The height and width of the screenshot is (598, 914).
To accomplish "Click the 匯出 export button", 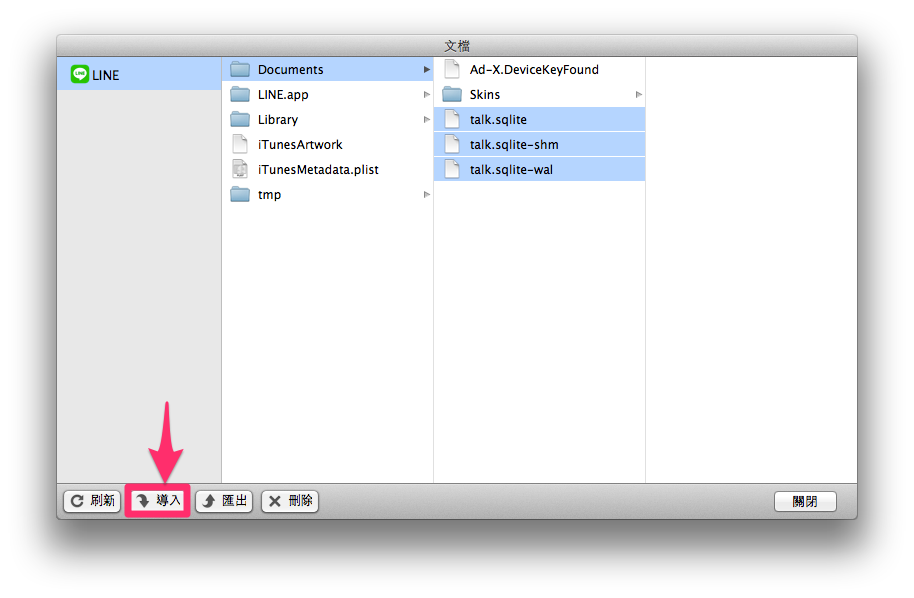I will pyautogui.click(x=224, y=501).
